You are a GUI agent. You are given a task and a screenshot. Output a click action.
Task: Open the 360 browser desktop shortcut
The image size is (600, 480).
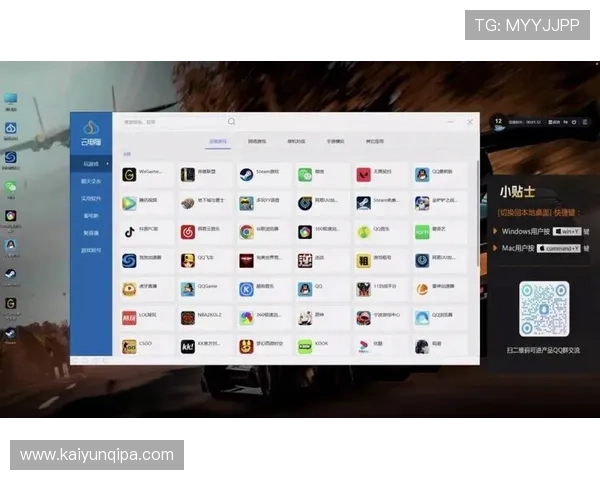[11, 219]
